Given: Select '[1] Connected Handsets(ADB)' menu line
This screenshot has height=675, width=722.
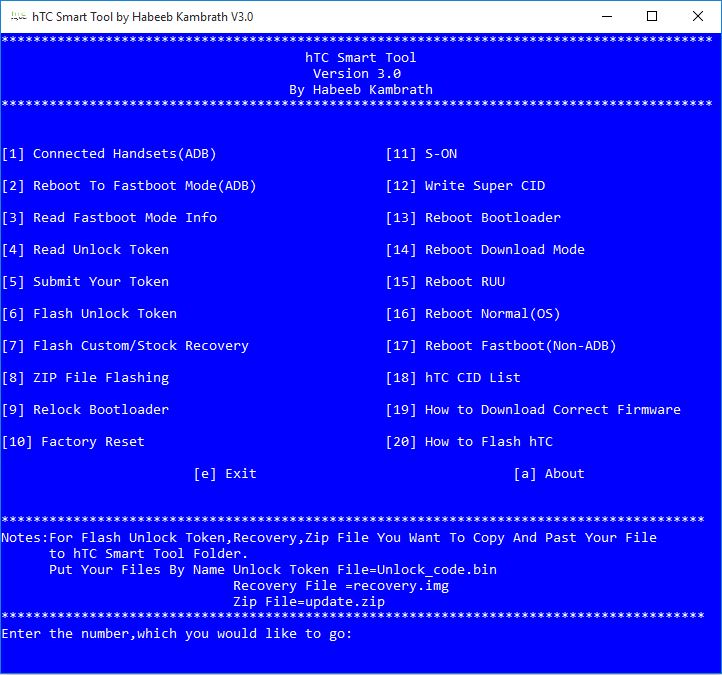Looking at the screenshot, I should (109, 154).
